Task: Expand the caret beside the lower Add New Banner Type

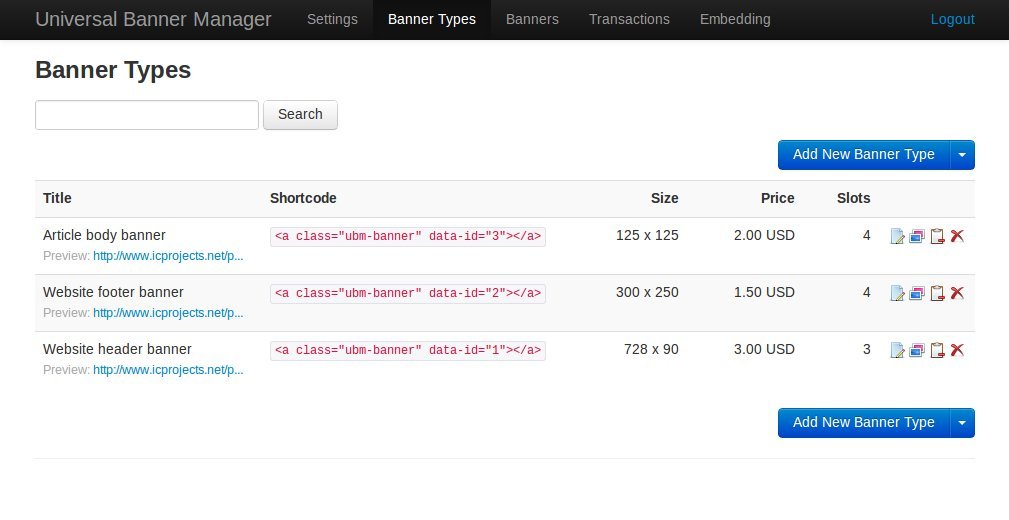Action: (x=962, y=423)
